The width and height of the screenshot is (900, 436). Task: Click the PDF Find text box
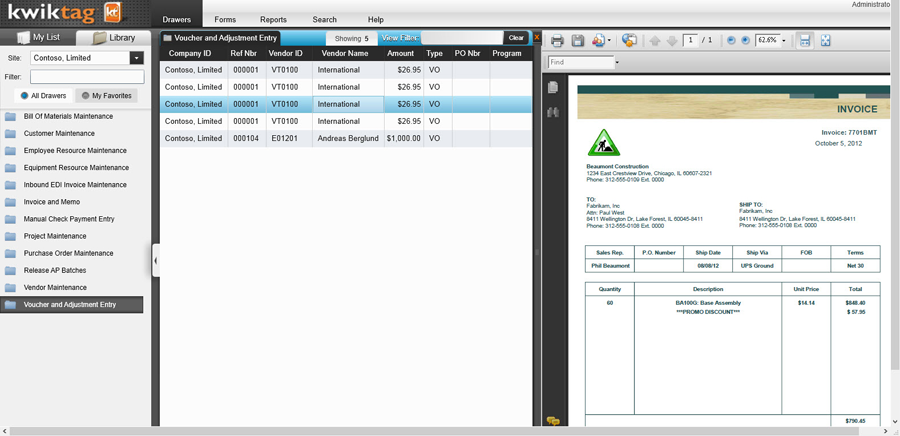(581, 62)
